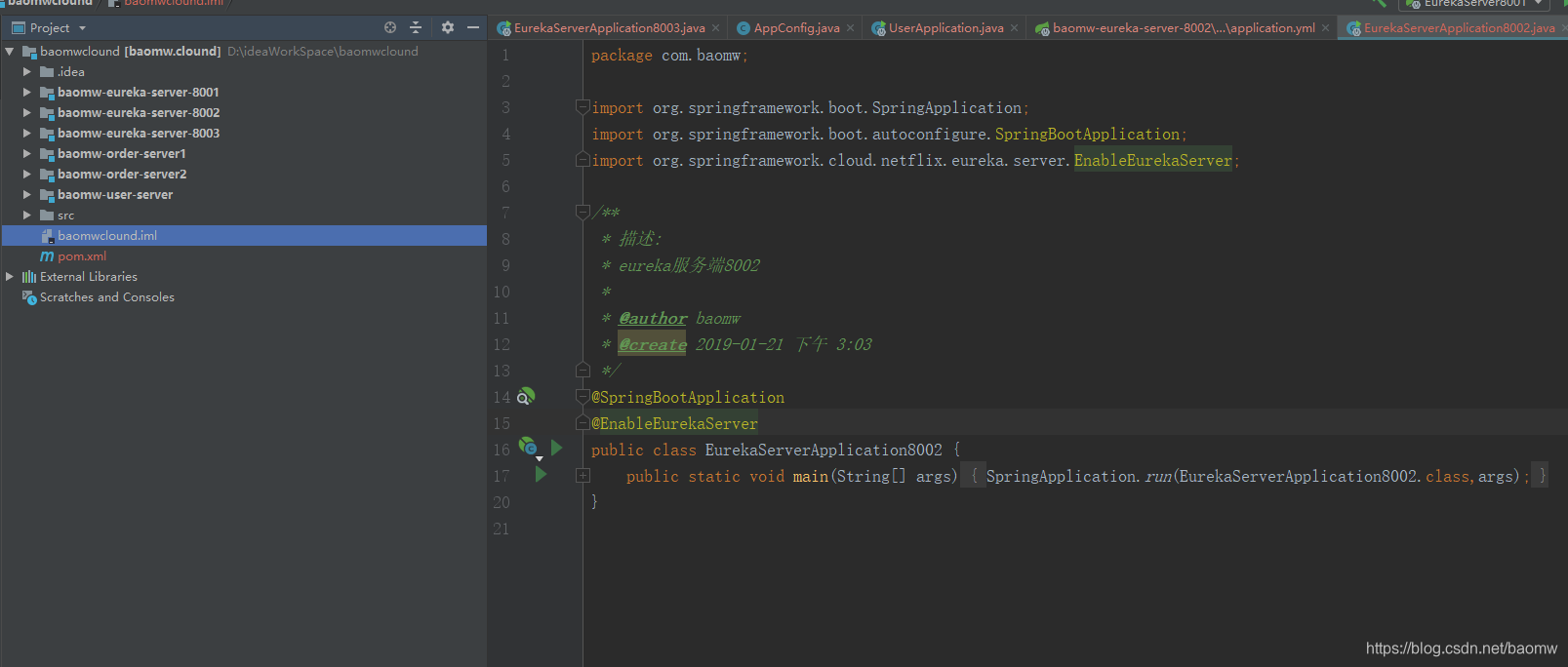Select baomw-eureka-server-8003 in project tree
The image size is (1568, 667).
coord(138,134)
